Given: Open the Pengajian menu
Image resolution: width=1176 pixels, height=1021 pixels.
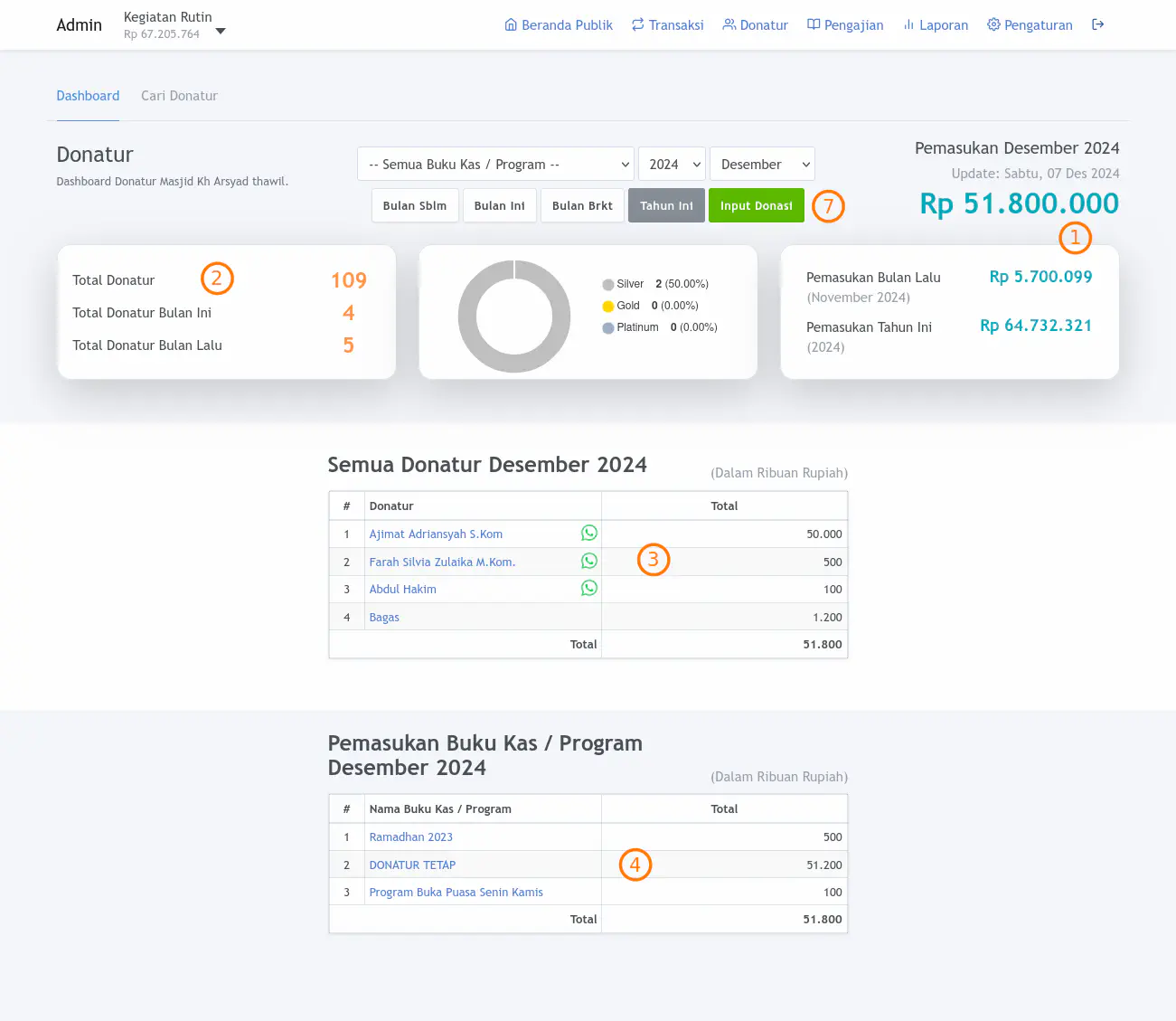Looking at the screenshot, I should click(845, 25).
